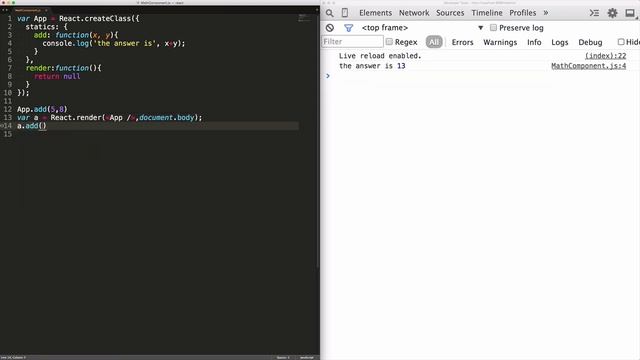Viewport: 640px width, 360px height.
Task: Clear the console log
Action: tap(330, 28)
